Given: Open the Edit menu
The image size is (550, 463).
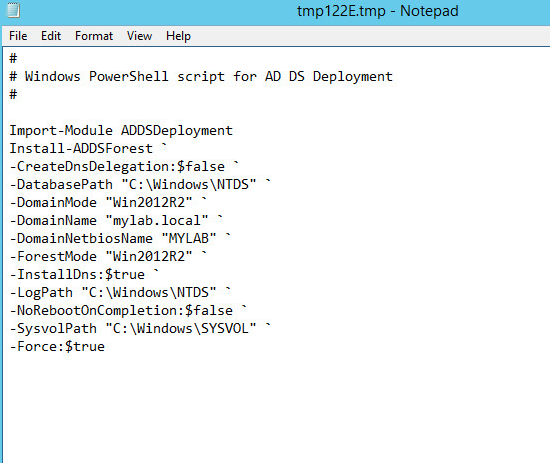Looking at the screenshot, I should pos(51,36).
